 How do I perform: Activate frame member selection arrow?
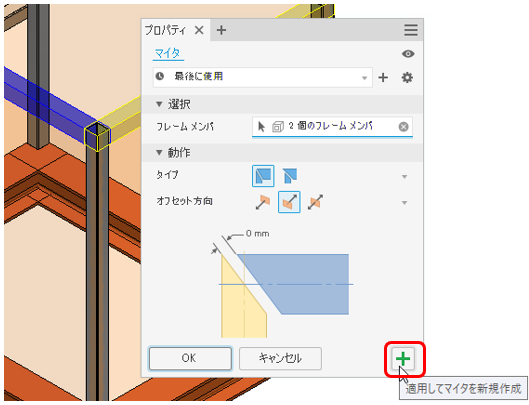coord(261,127)
